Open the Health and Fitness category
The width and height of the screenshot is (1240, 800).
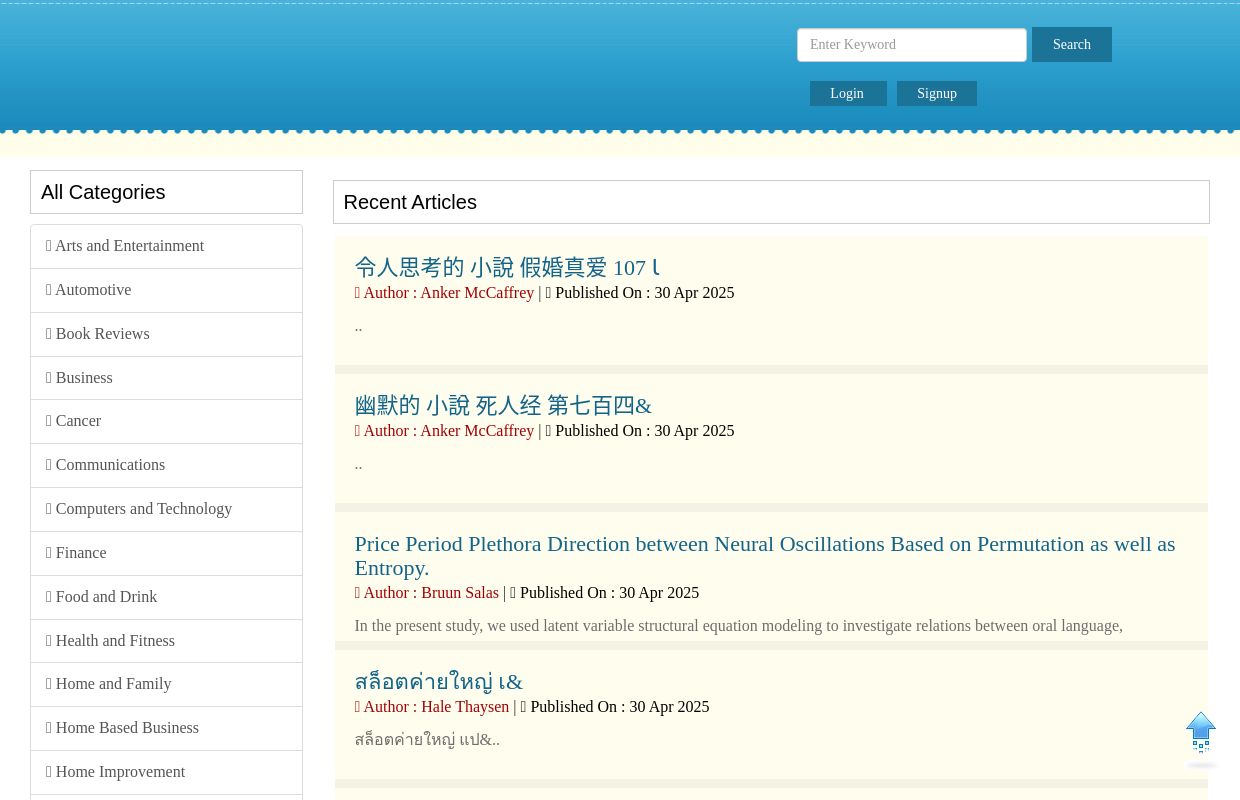coord(166,641)
